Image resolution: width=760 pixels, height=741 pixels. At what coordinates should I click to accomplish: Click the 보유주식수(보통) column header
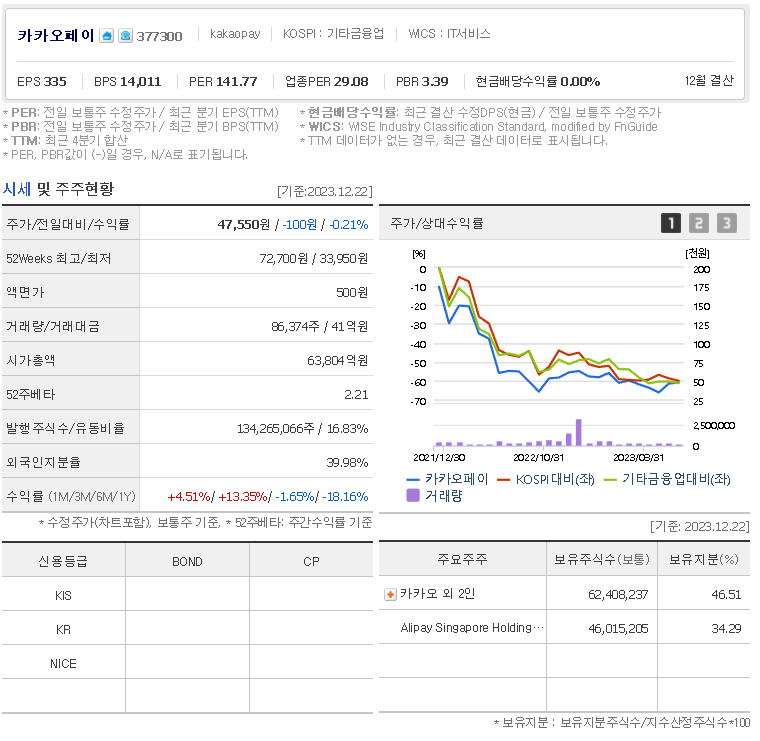[602, 559]
